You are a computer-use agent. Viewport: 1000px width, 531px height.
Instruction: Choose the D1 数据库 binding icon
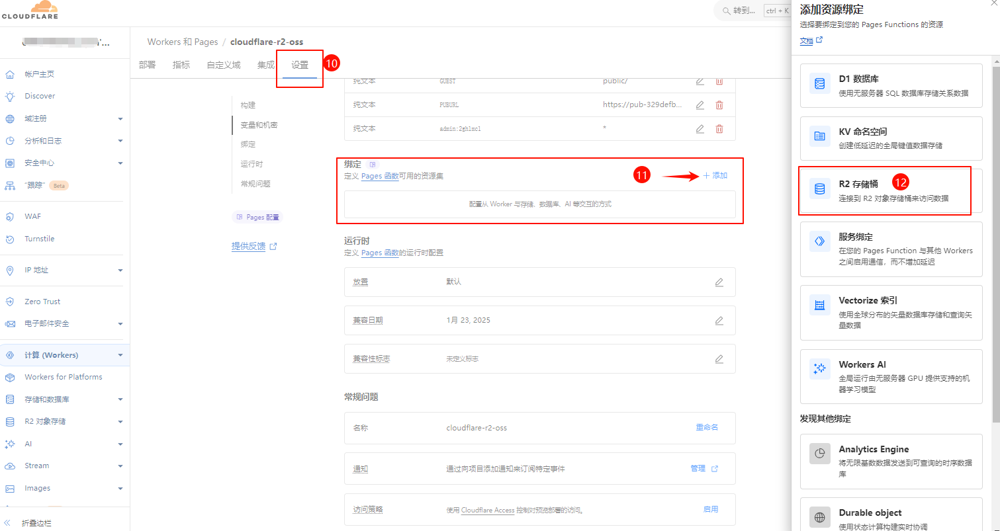pos(820,84)
